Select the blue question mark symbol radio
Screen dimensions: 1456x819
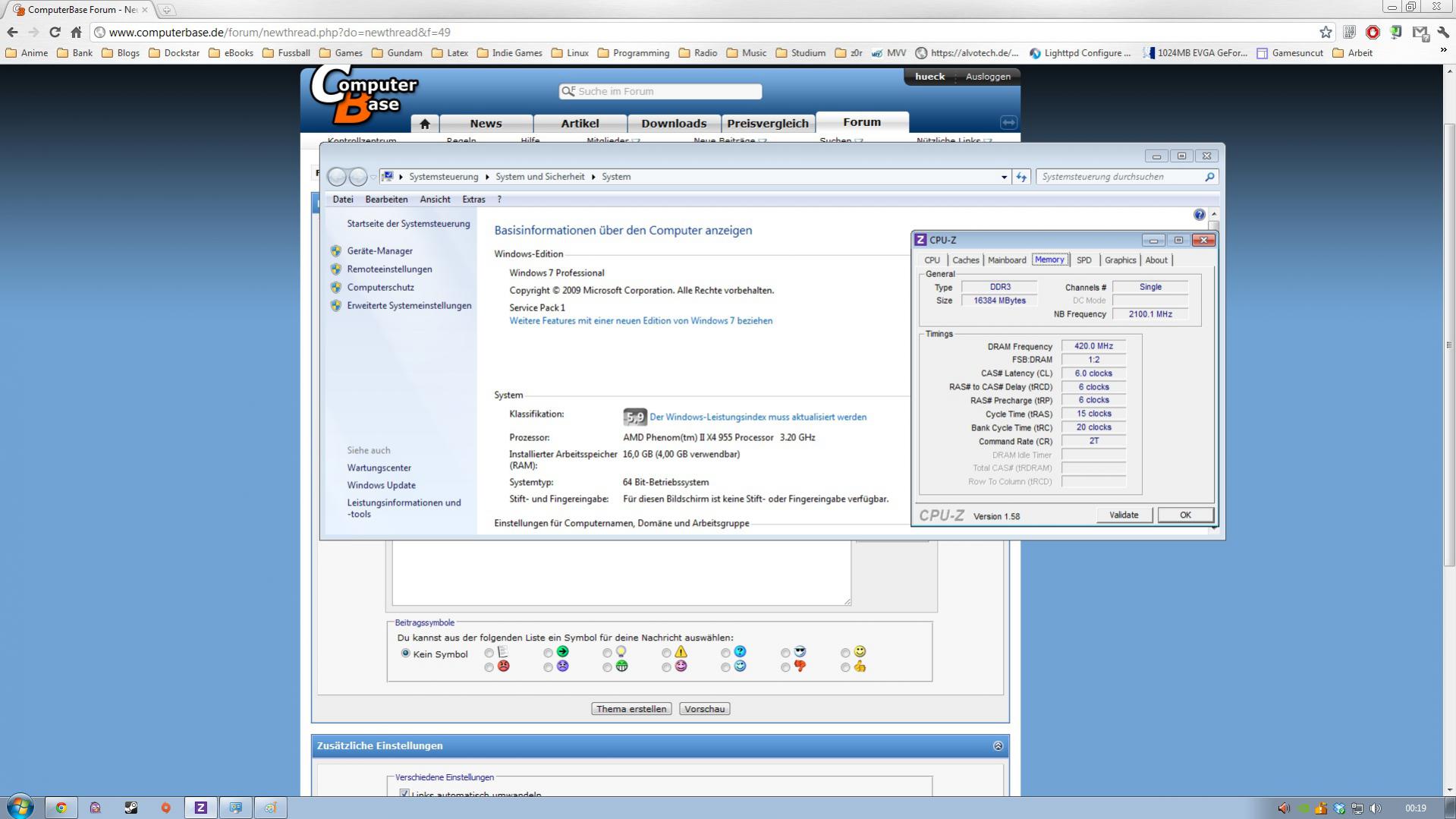point(726,653)
